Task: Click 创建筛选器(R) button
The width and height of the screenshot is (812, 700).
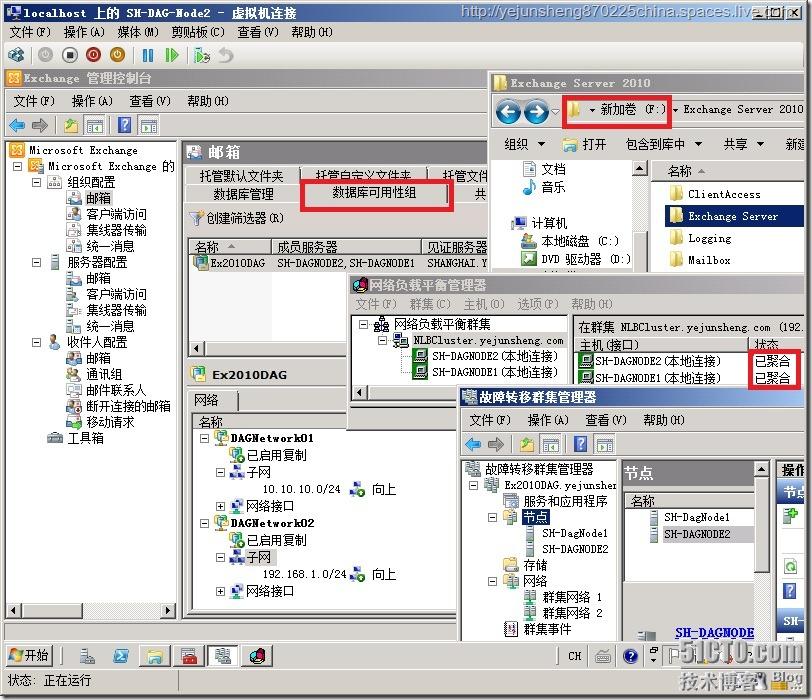Action: tap(237, 218)
